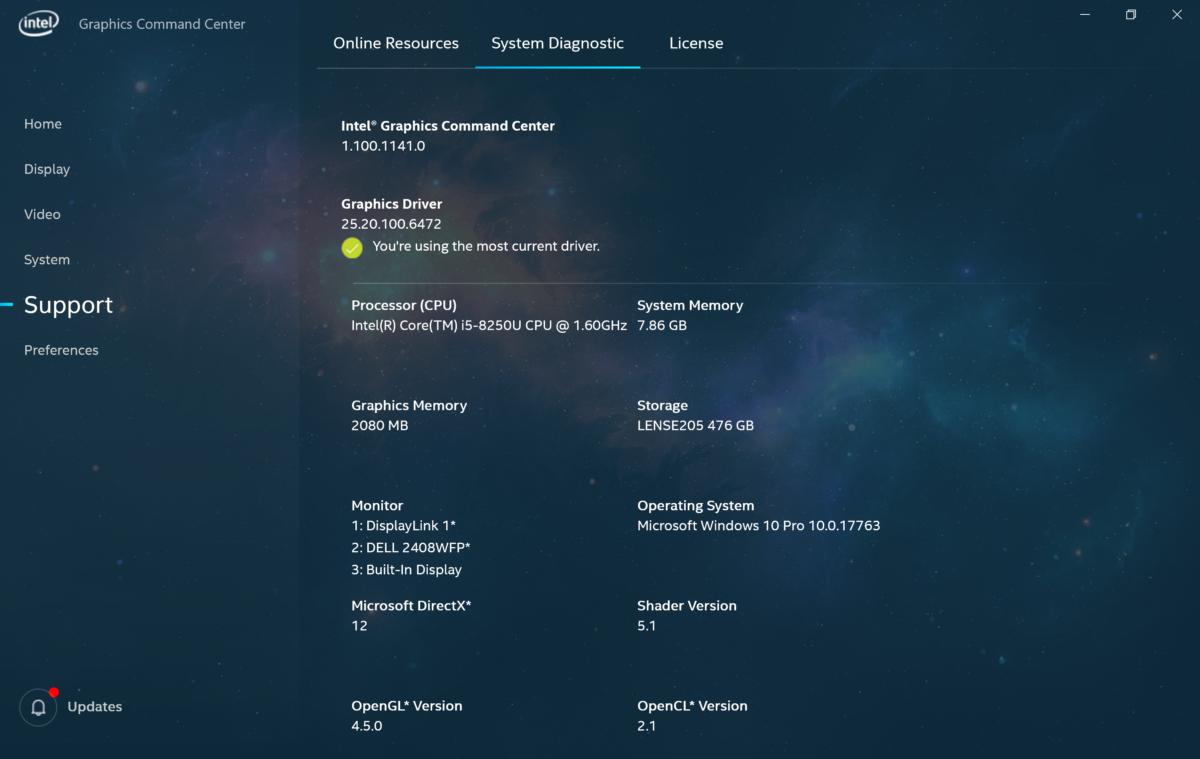
Task: Click the 7.86 GB system memory value
Action: coord(662,326)
